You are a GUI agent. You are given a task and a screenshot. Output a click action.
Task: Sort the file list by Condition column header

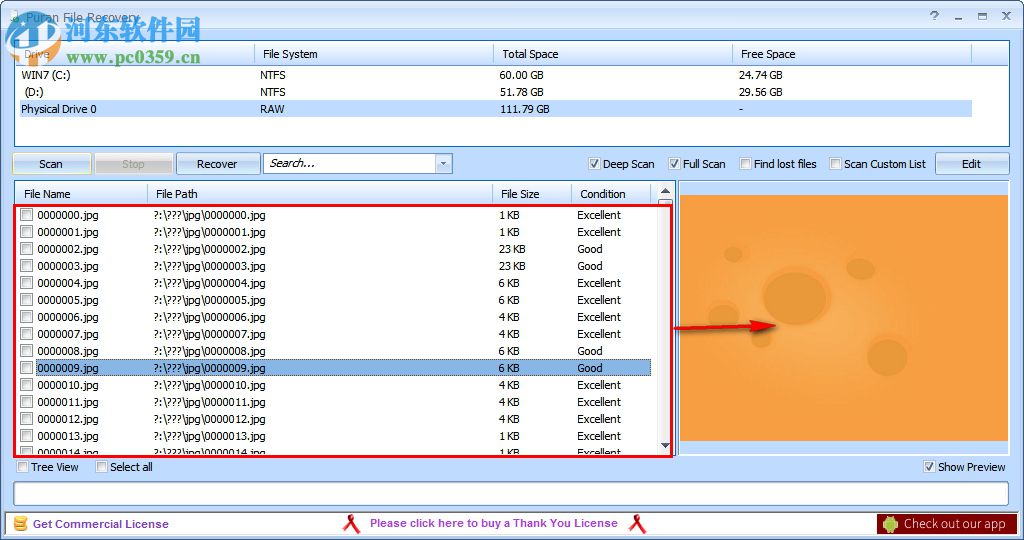(611, 194)
